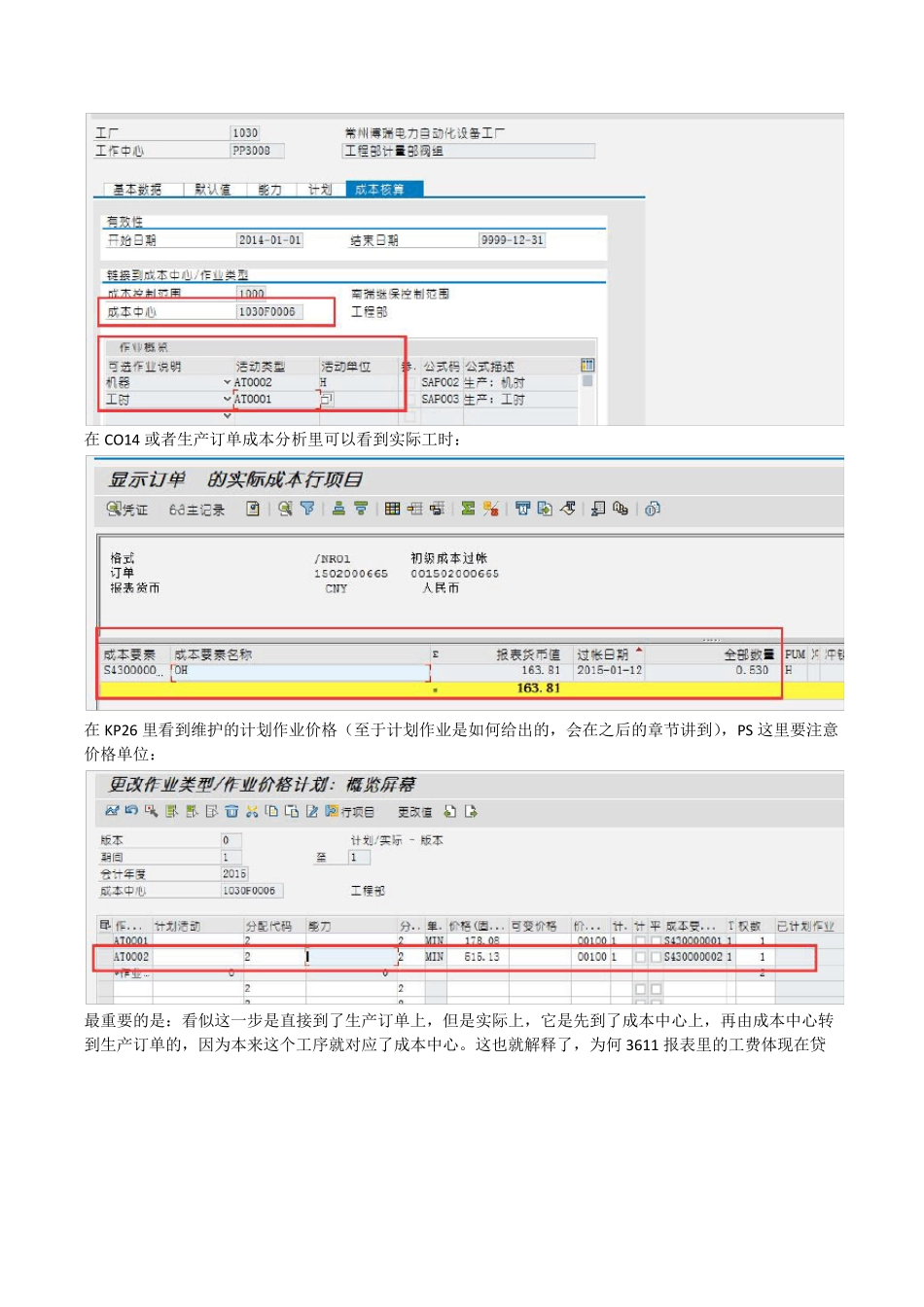This screenshot has height=1307, width=924.
Task: Click the sort descending icon
Action: click(361, 509)
